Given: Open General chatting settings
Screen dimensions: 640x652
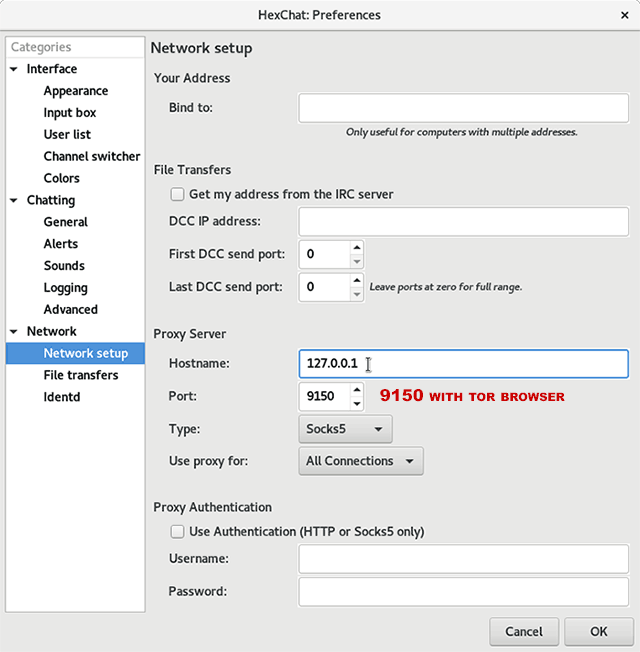Looking at the screenshot, I should 66,222.
